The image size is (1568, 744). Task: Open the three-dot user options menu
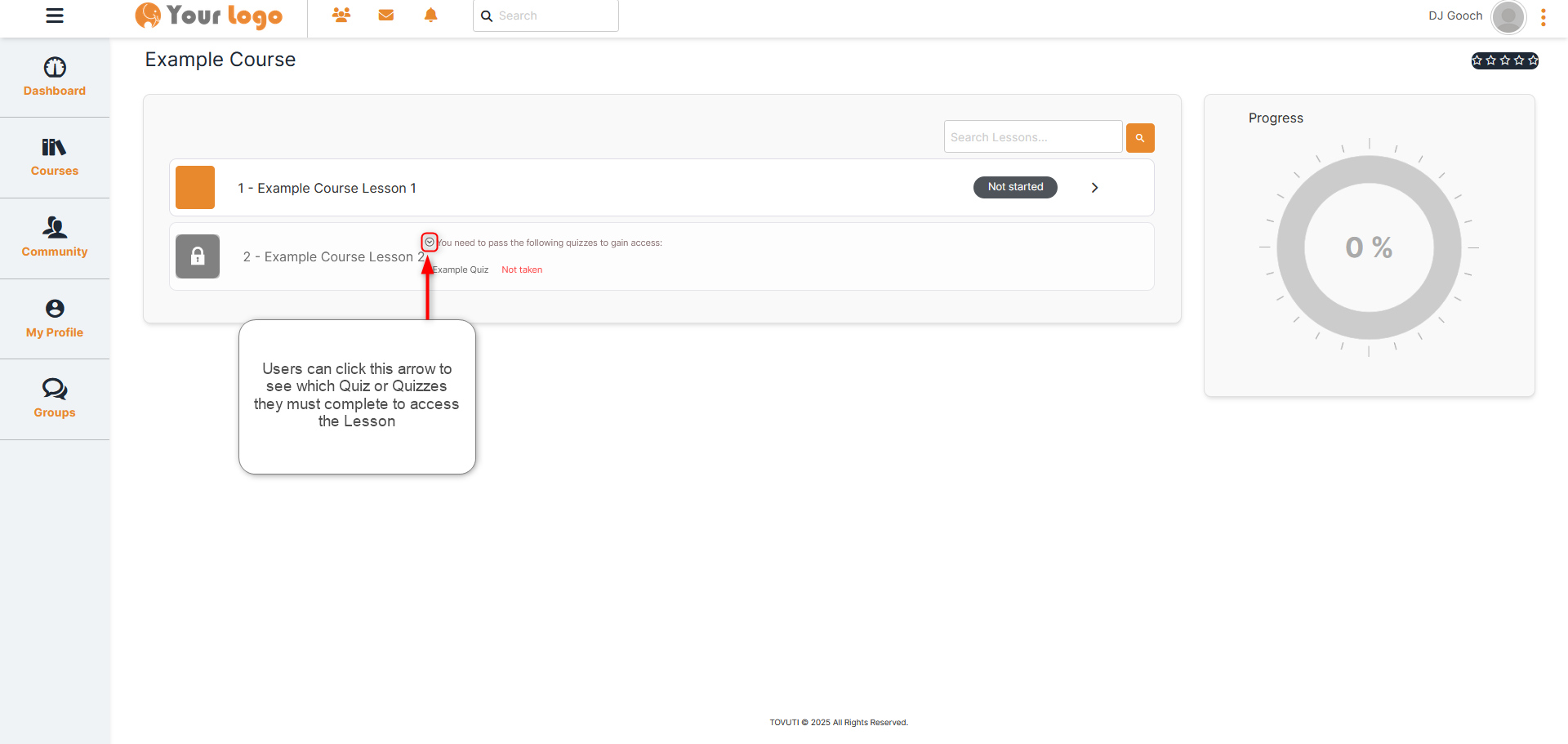point(1543,17)
